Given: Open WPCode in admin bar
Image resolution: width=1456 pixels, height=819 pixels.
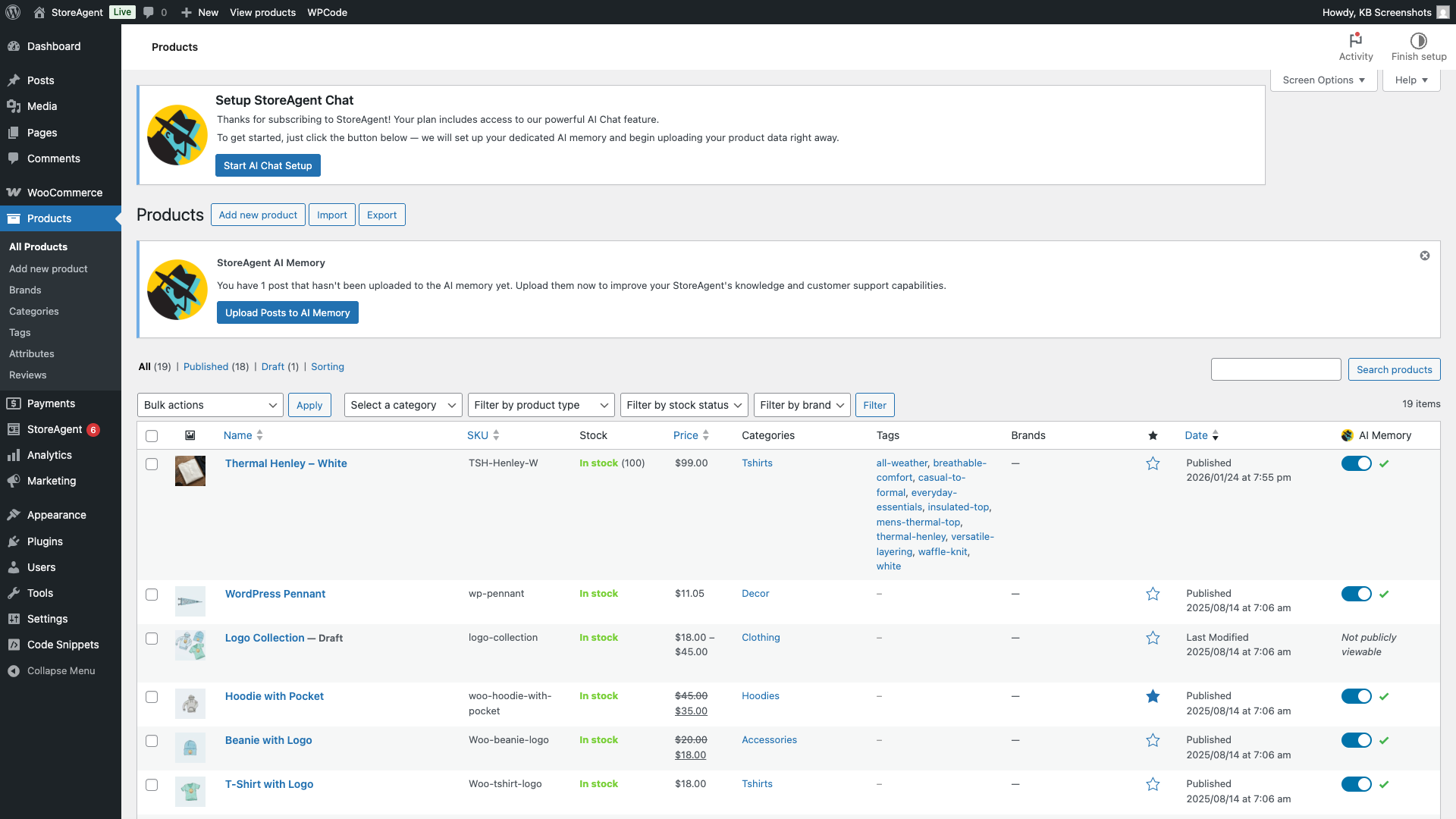Looking at the screenshot, I should click(328, 12).
